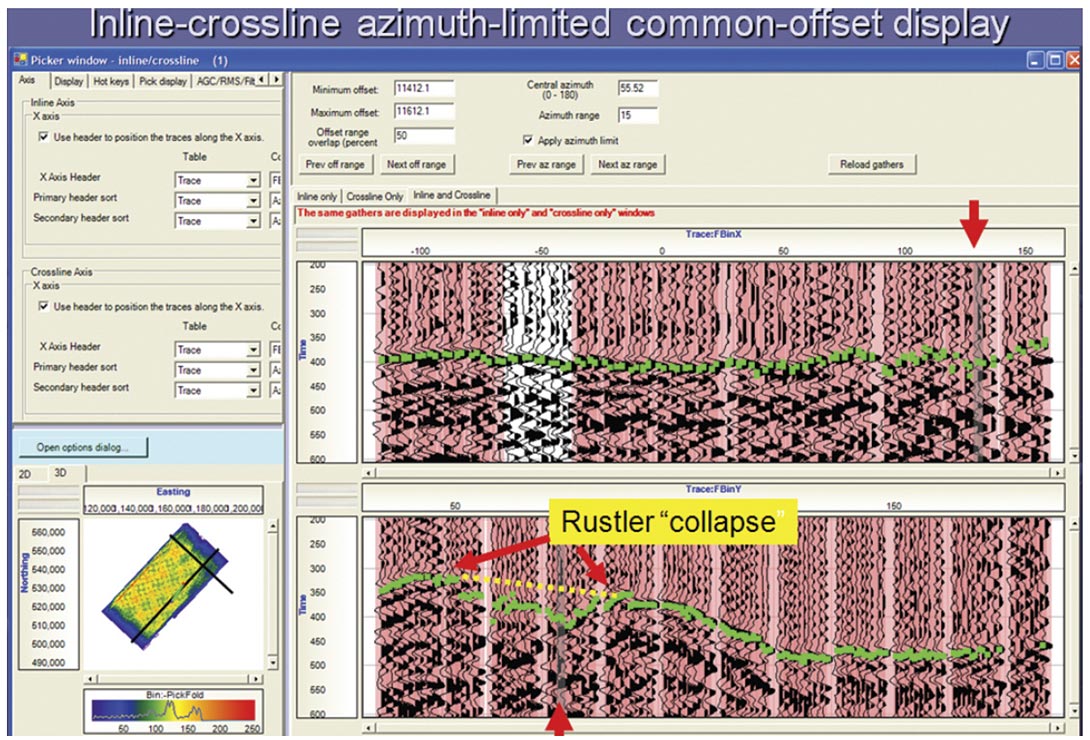Click Prev az range button

pyautogui.click(x=546, y=165)
